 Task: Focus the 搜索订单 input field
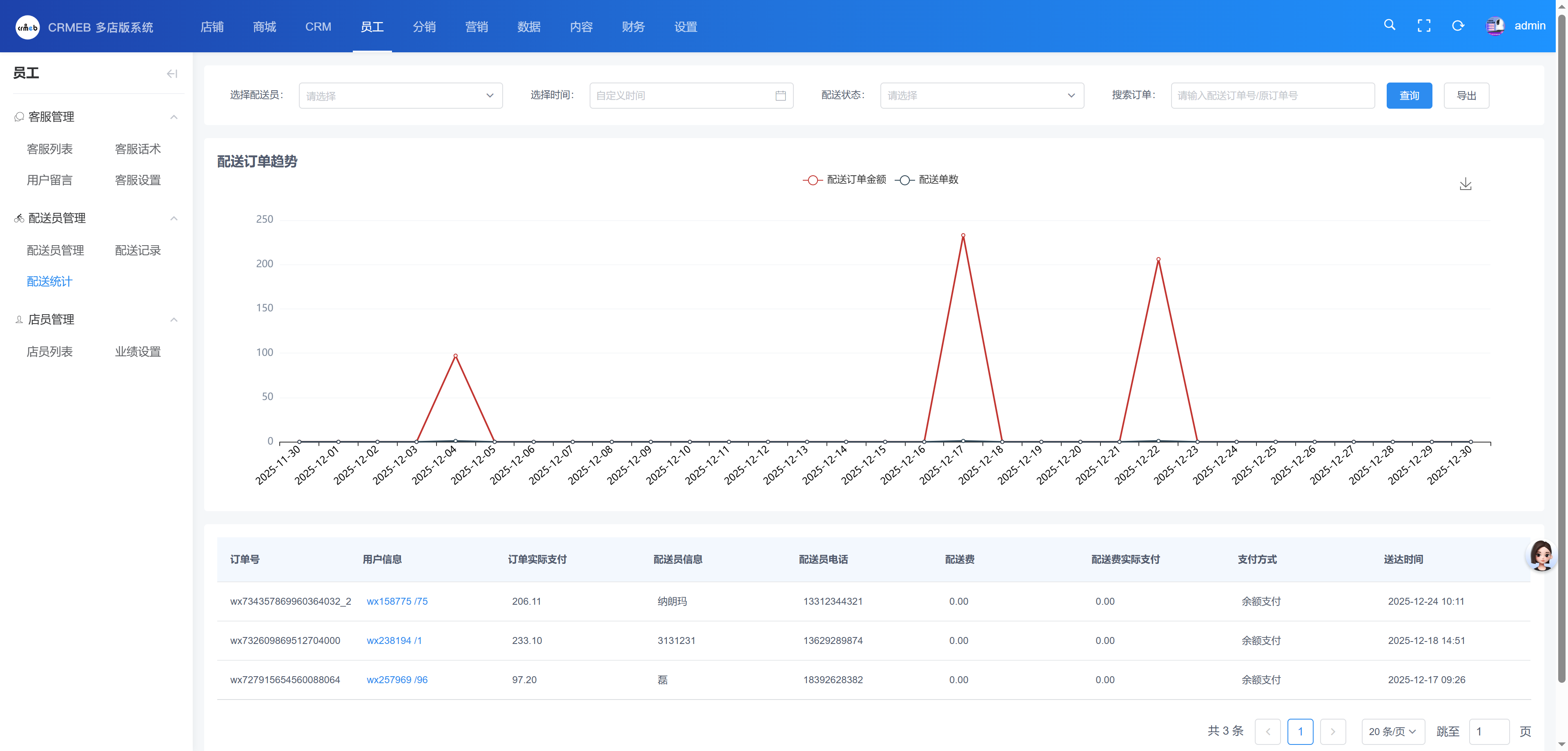tap(1272, 96)
